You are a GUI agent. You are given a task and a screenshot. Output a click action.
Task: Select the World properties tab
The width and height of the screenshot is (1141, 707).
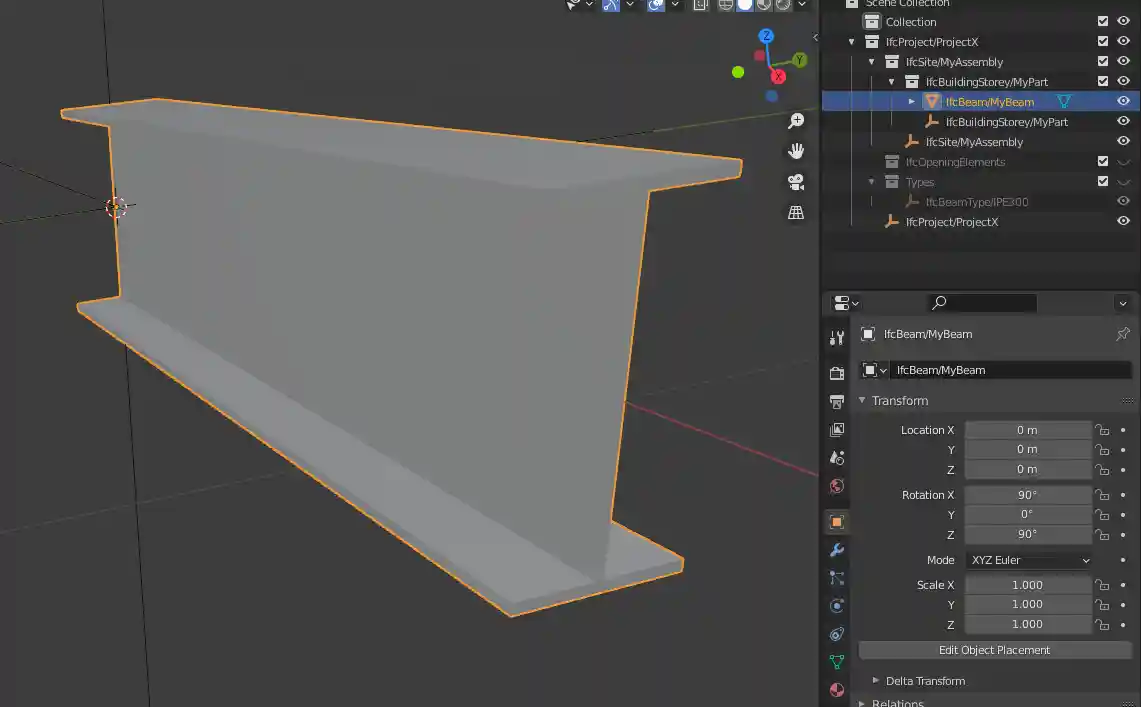[836, 486]
